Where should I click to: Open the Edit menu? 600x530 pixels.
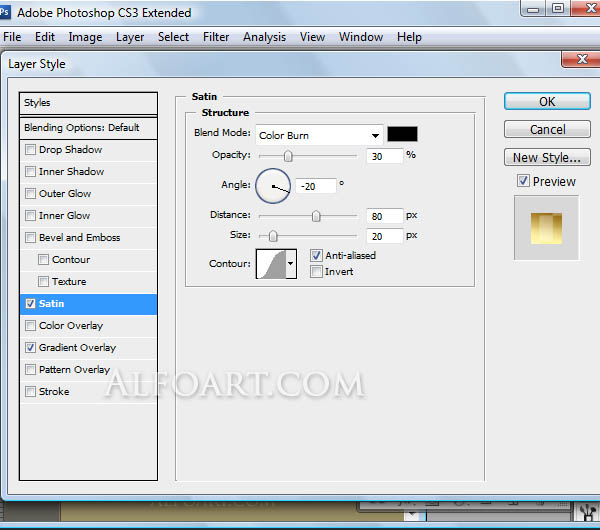(x=45, y=37)
